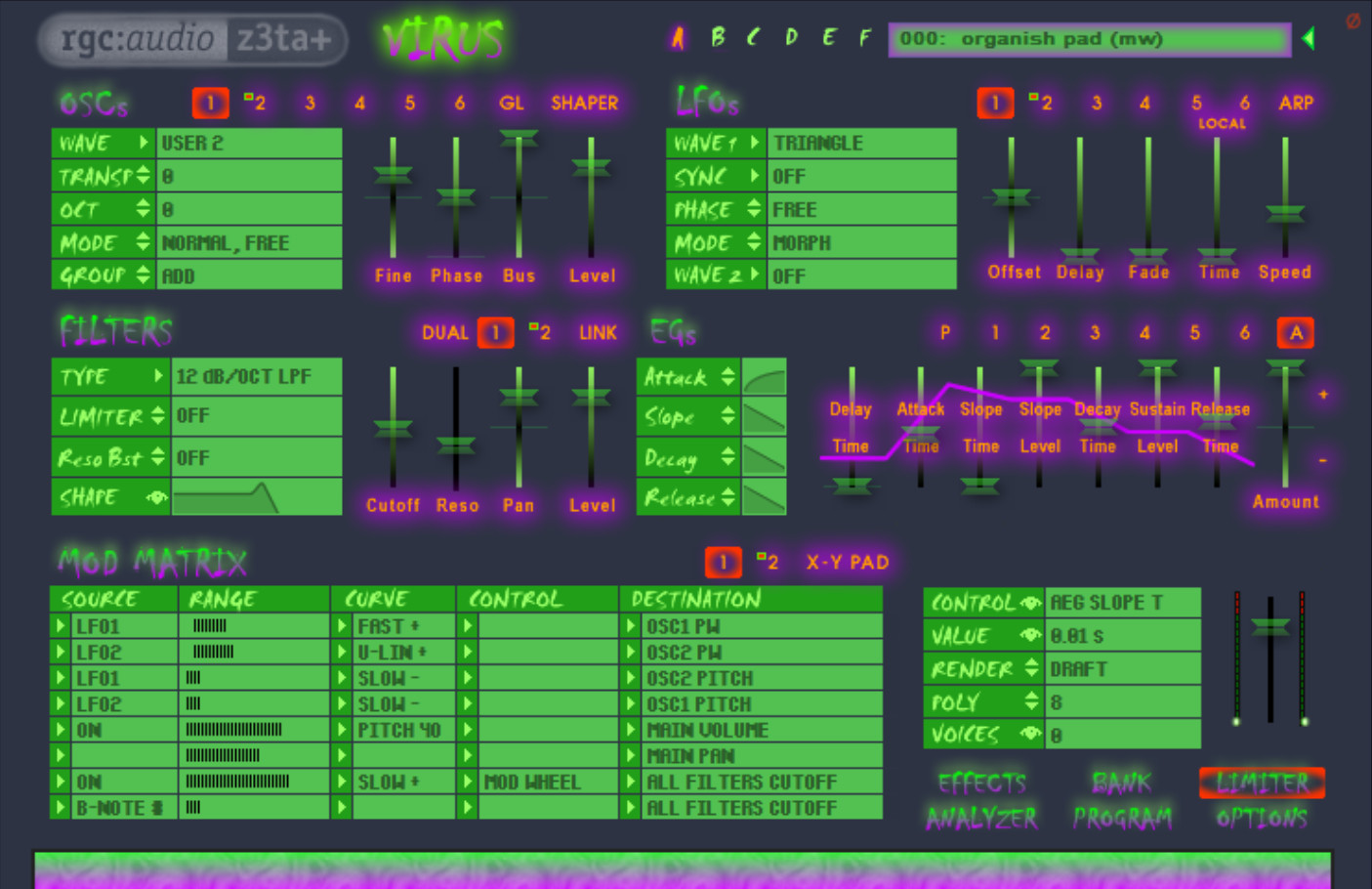Adjust the GROUP stepper arrows

click(144, 275)
